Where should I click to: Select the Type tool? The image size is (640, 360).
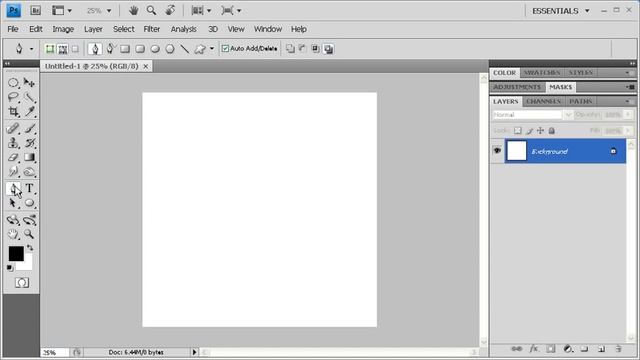click(29, 188)
